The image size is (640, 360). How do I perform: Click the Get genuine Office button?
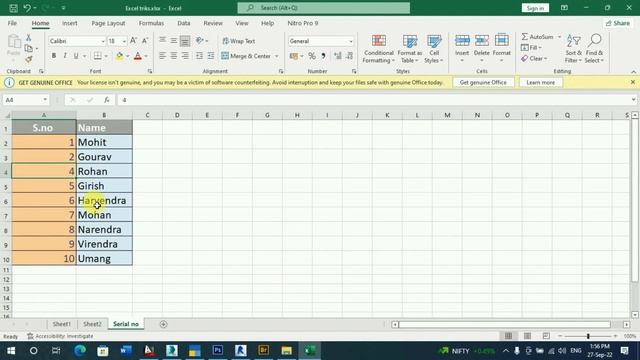483,82
